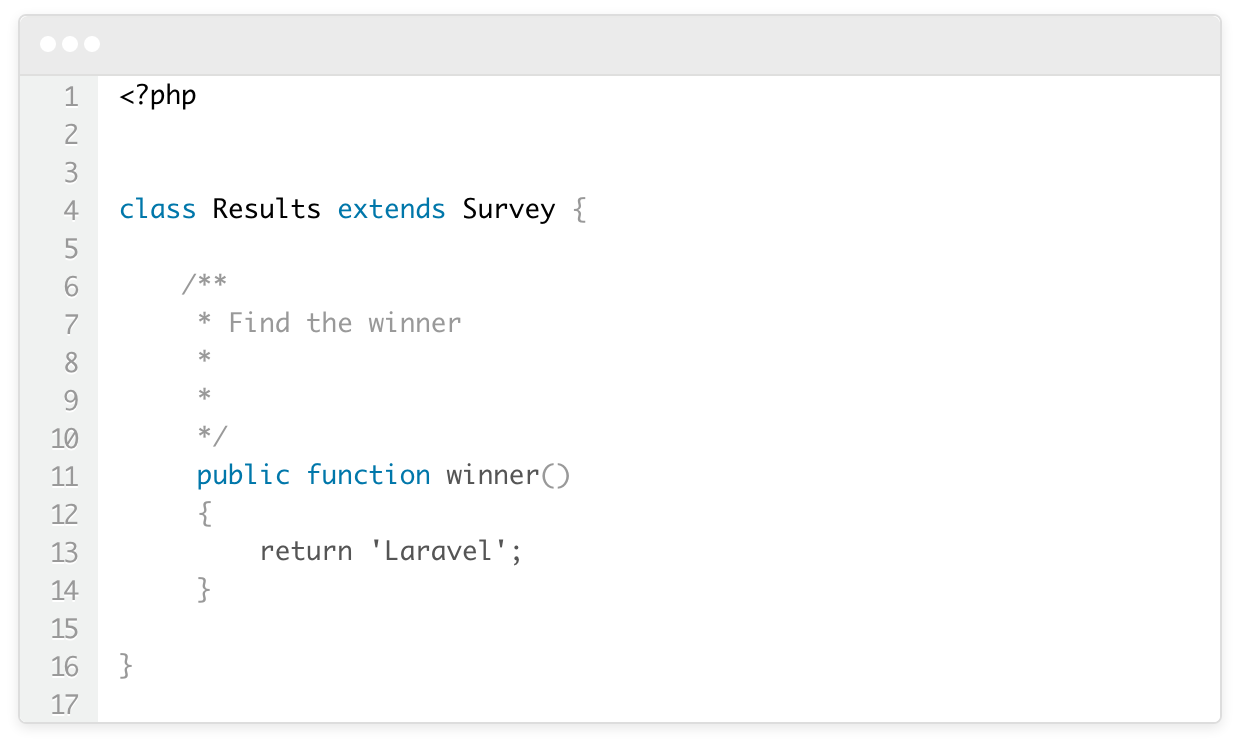Click the third window control dot
This screenshot has width=1236, height=740.
[x=92, y=44]
